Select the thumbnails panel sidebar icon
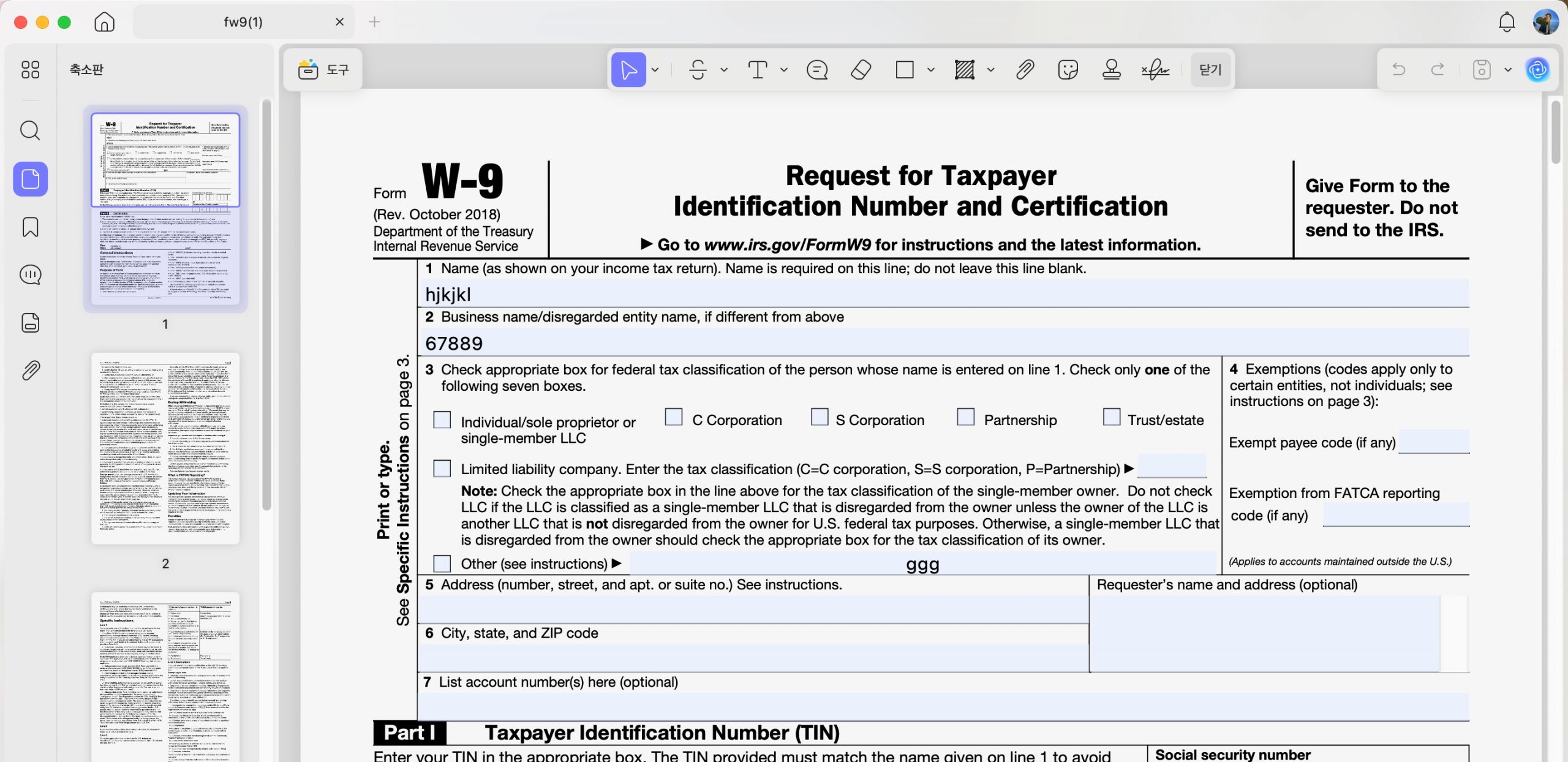The image size is (1568, 762). click(x=30, y=179)
